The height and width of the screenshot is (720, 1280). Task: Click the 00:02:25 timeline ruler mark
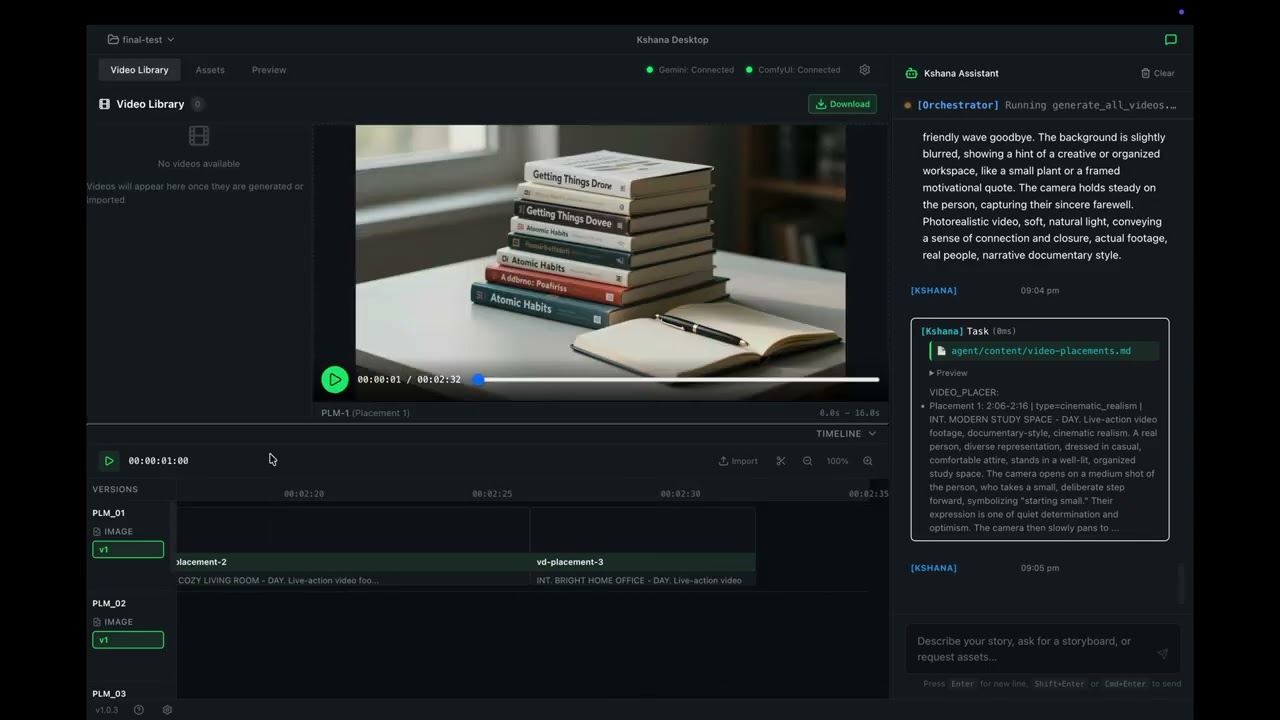click(x=492, y=494)
